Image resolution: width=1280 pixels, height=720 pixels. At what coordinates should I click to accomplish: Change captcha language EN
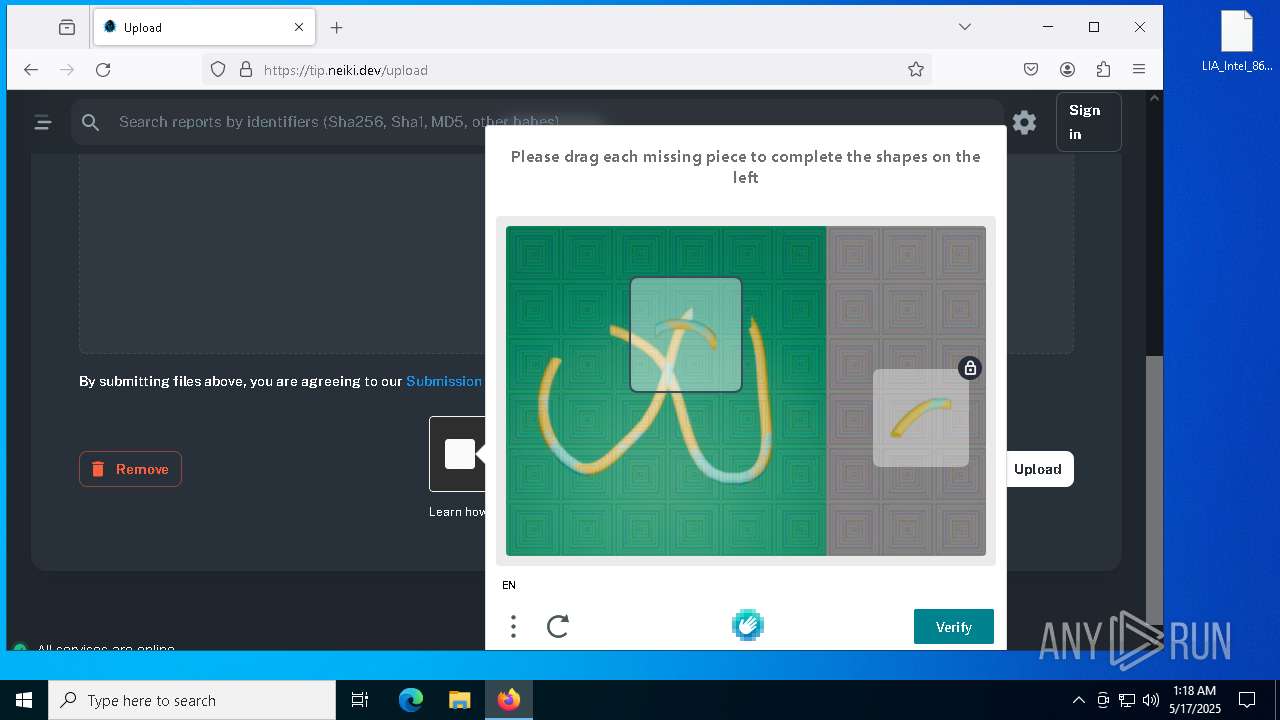click(509, 585)
